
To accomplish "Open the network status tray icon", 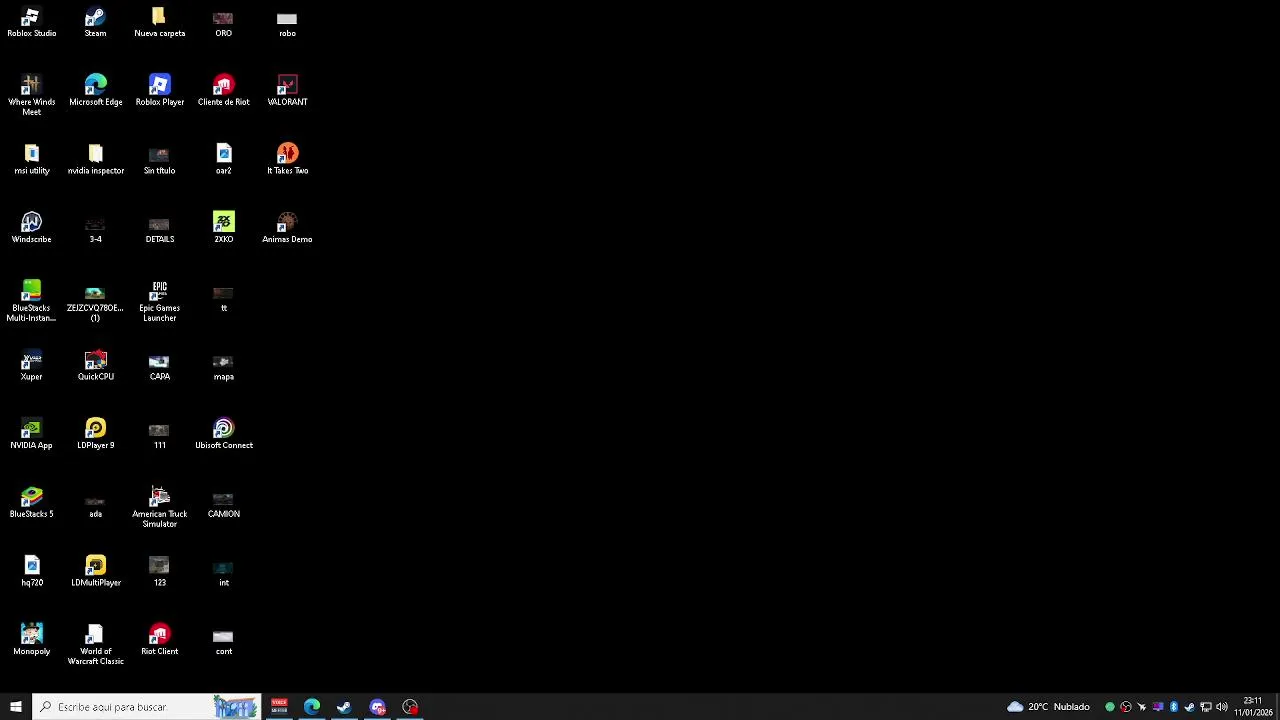I will click(x=1205, y=707).
